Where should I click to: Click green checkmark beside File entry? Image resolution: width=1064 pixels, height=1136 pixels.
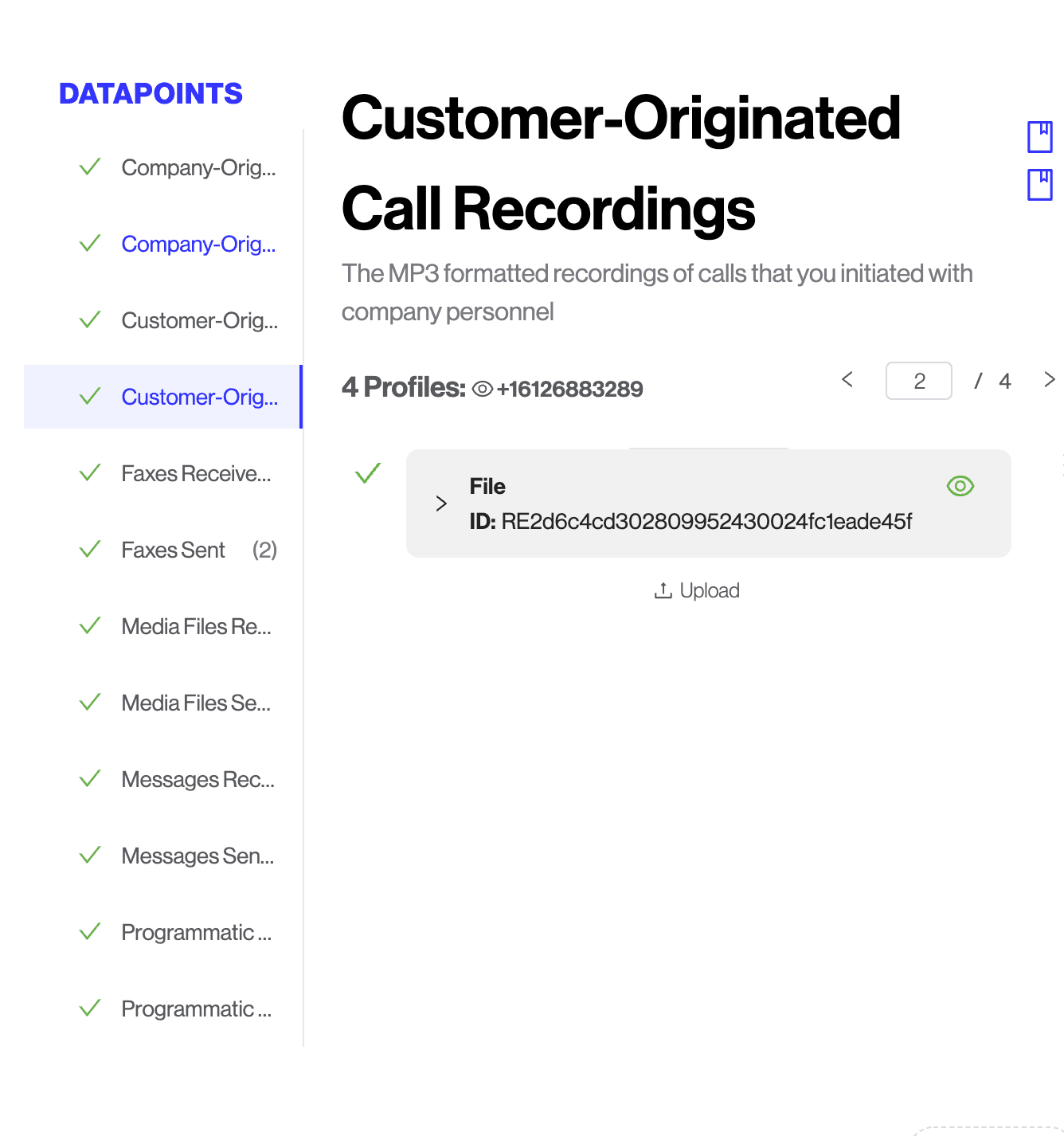coord(368,474)
